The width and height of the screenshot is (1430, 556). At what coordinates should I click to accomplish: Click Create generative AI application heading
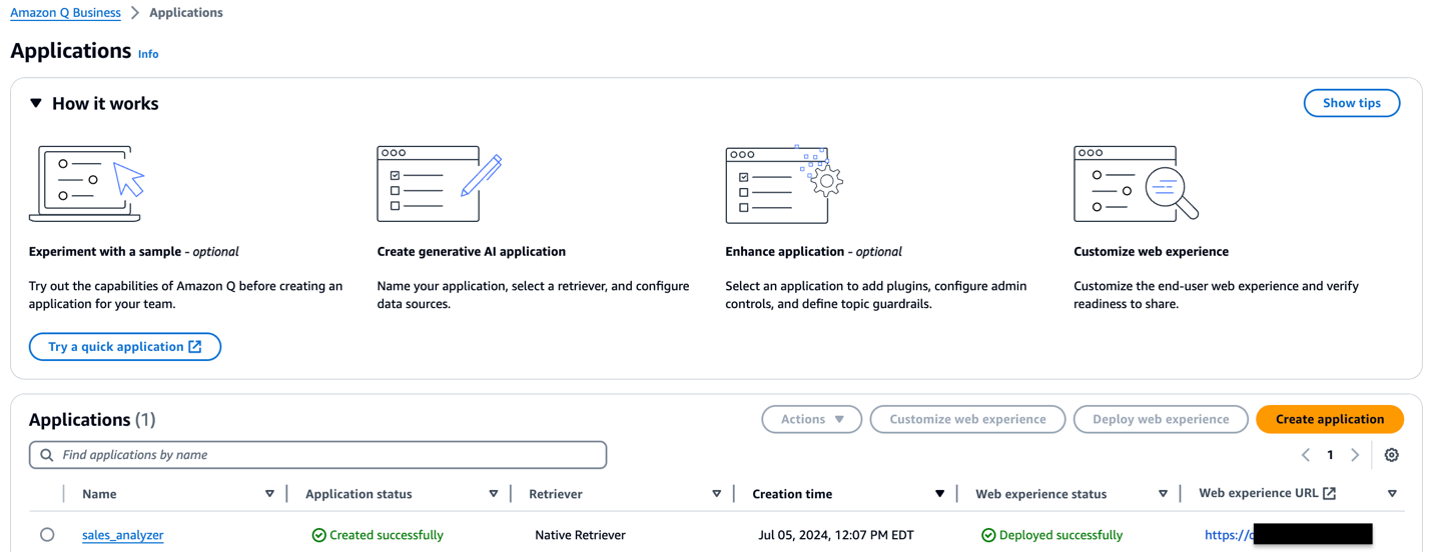tap(471, 252)
